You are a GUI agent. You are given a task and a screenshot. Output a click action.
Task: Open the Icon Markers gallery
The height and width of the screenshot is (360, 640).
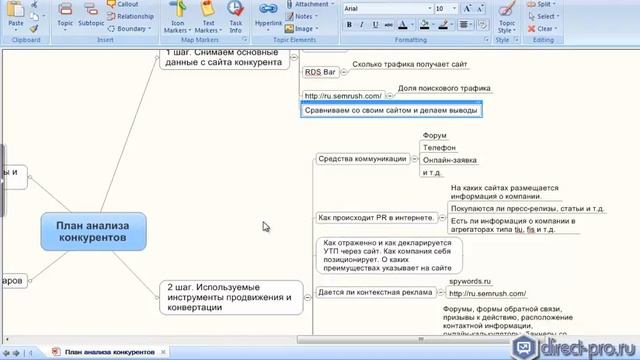click(178, 17)
